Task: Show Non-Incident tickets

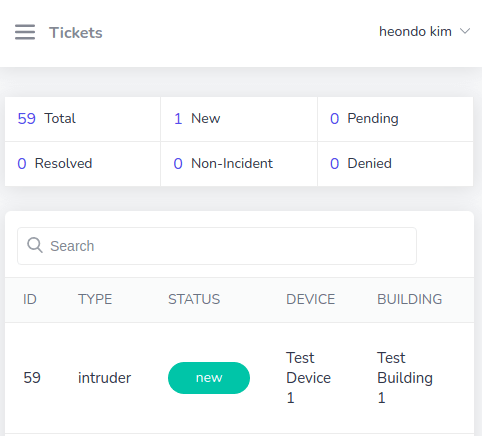Action: pos(239,164)
